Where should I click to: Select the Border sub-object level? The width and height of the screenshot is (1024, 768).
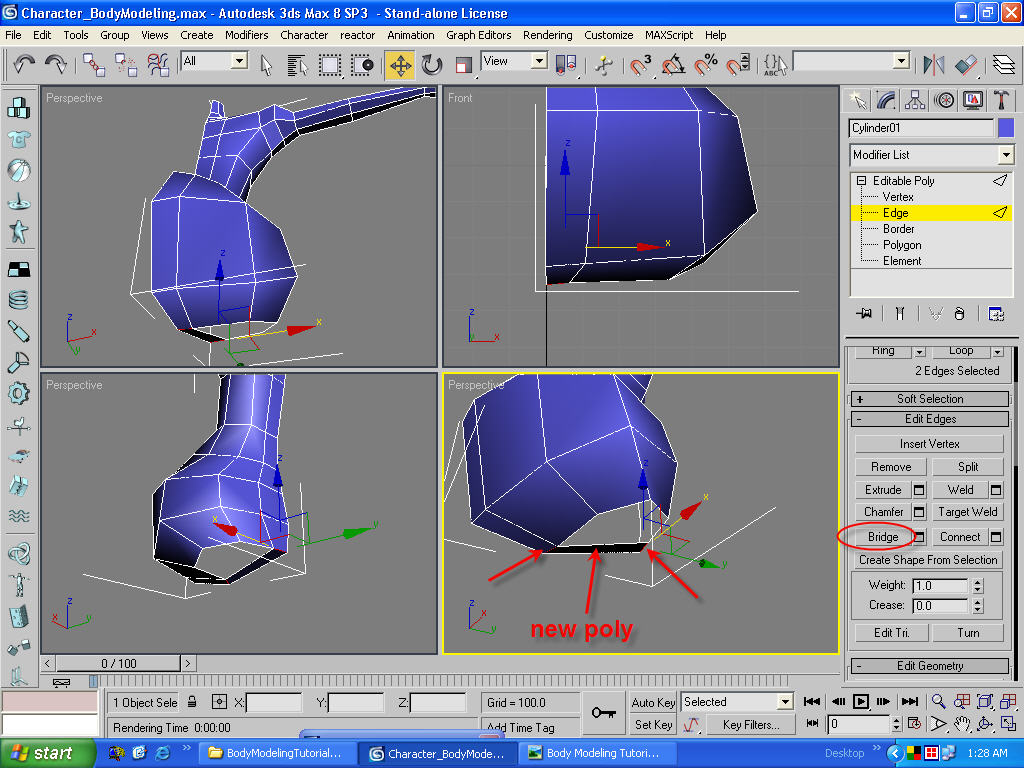coord(899,229)
